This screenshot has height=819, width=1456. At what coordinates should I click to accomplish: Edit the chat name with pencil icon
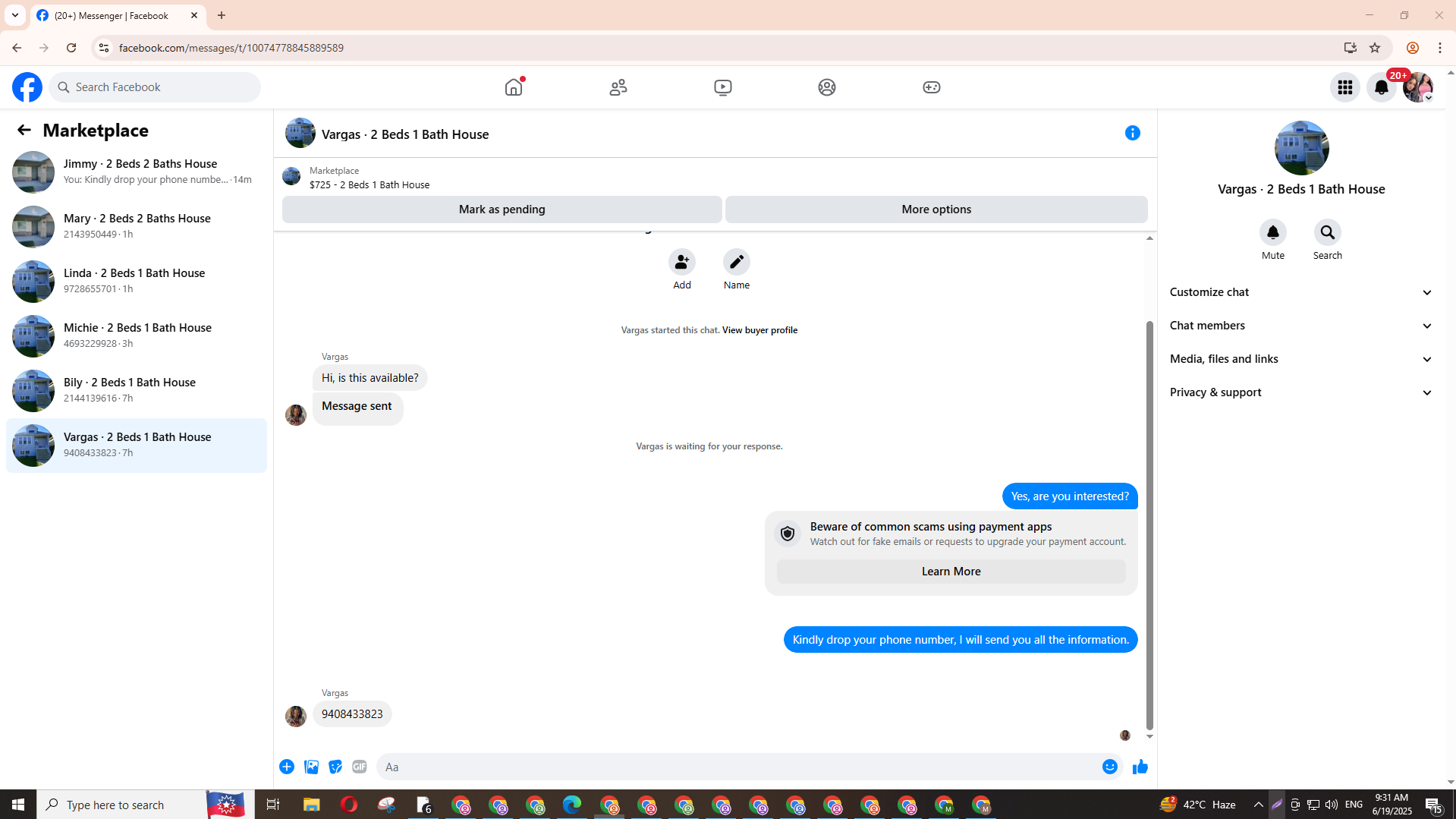click(737, 262)
